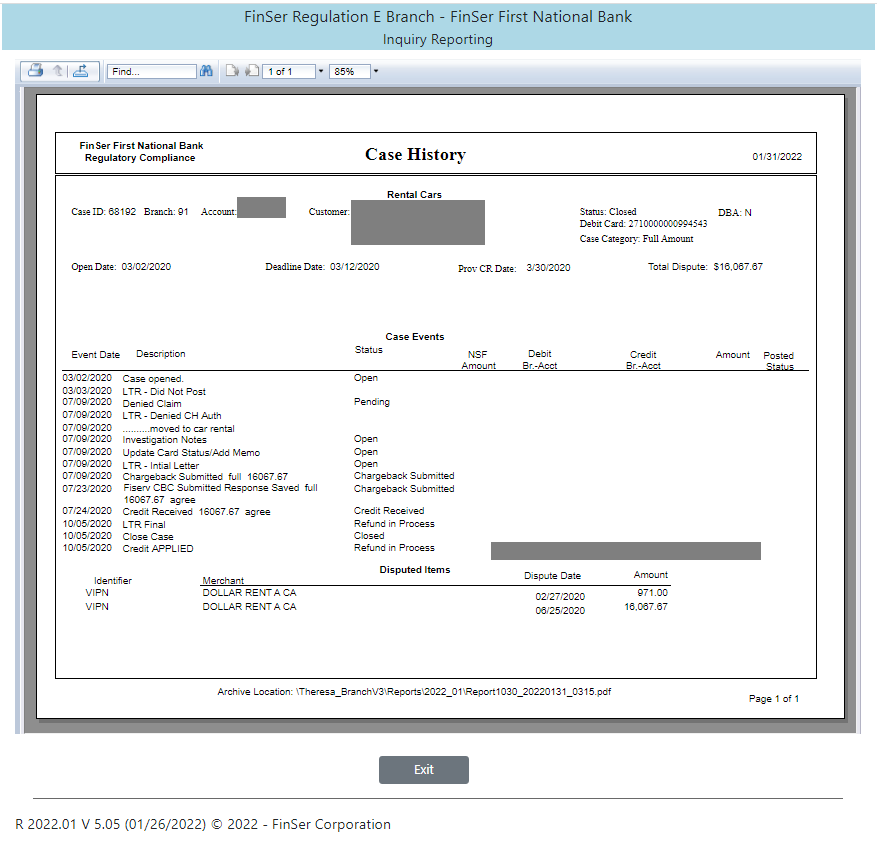Click the Prov CR Date value 3/30/2020
Screen dimensions: 877x854
point(548,268)
